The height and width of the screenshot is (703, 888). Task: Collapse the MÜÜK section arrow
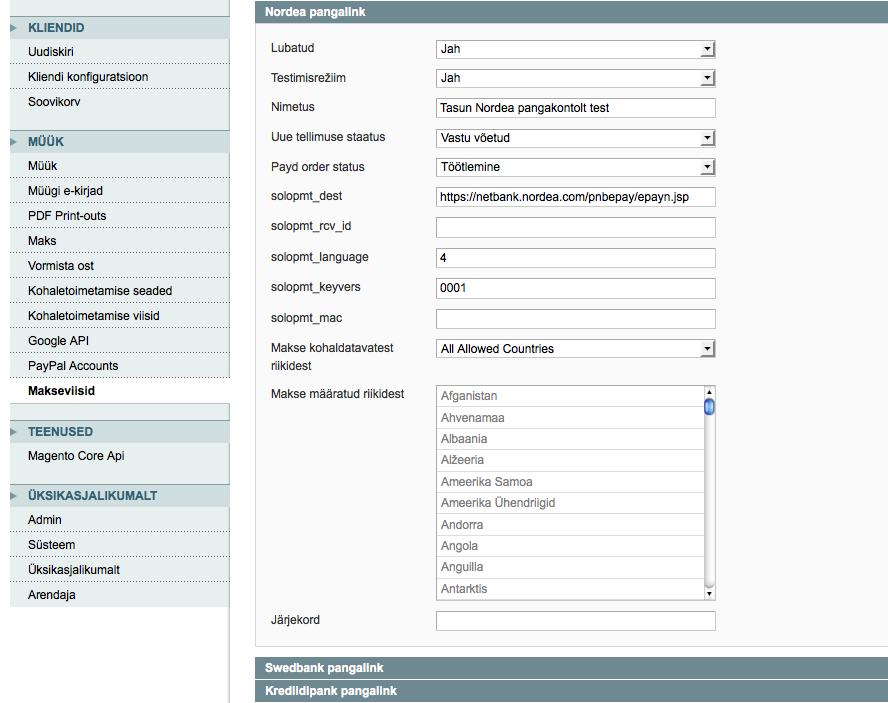pyautogui.click(x=13, y=142)
